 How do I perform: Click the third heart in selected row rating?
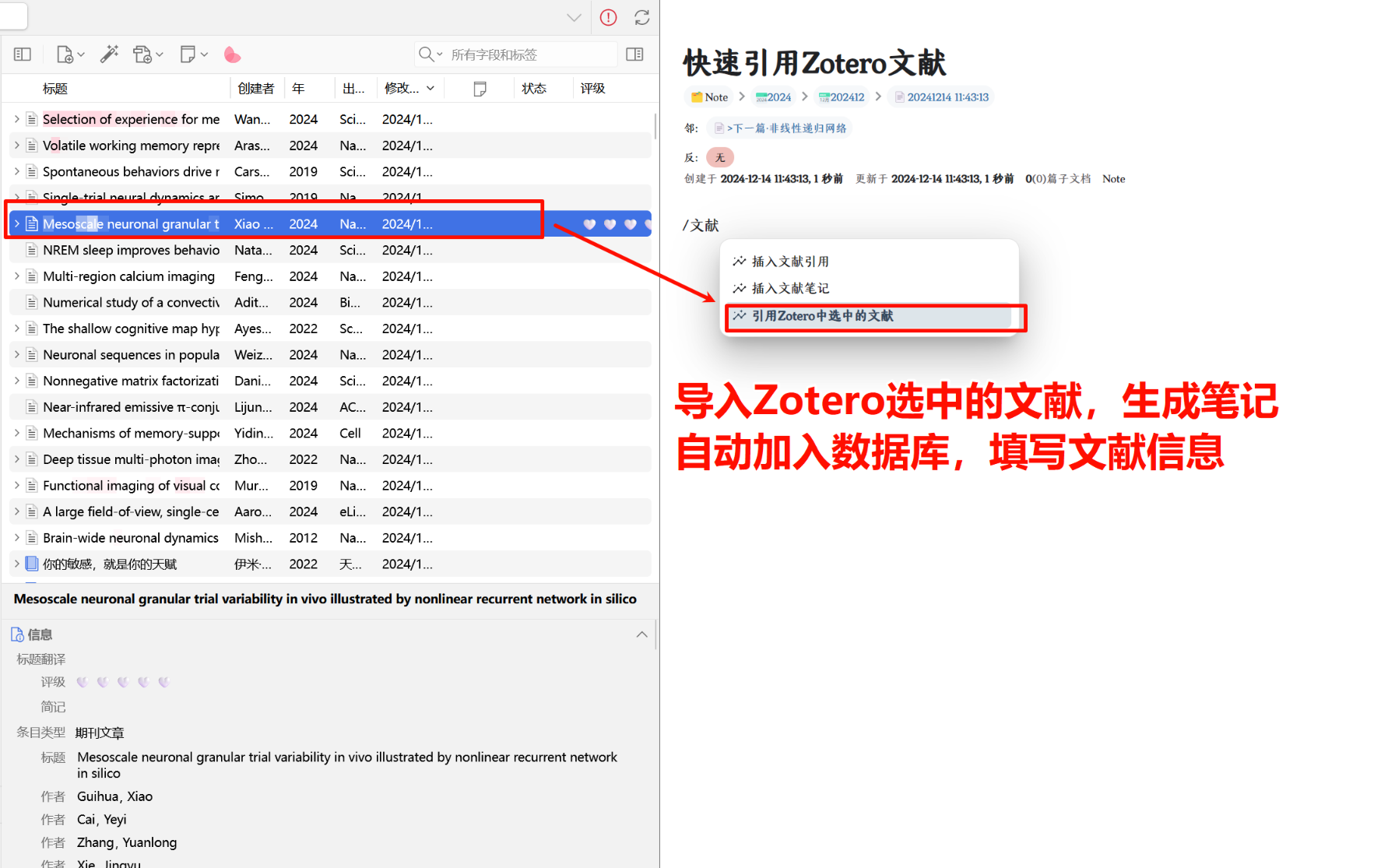tap(630, 224)
